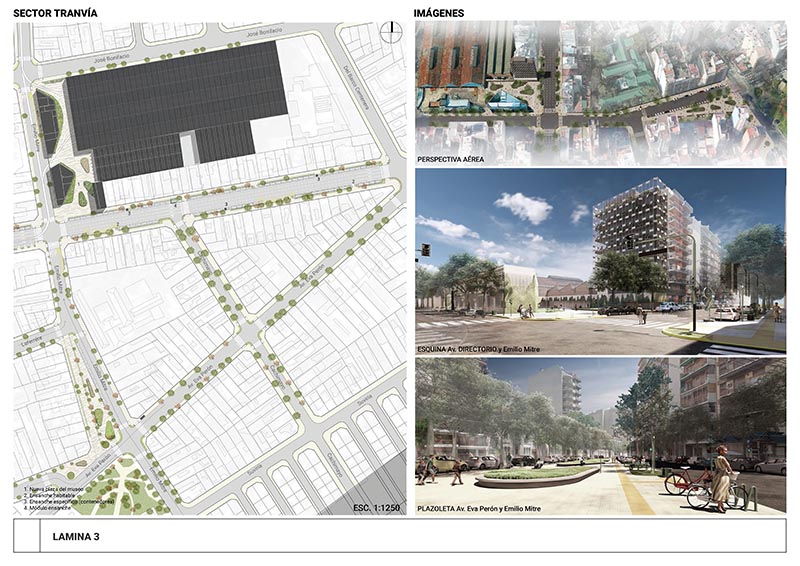Select the IMÁGENES section heading
The height and width of the screenshot is (566, 800).
click(443, 12)
